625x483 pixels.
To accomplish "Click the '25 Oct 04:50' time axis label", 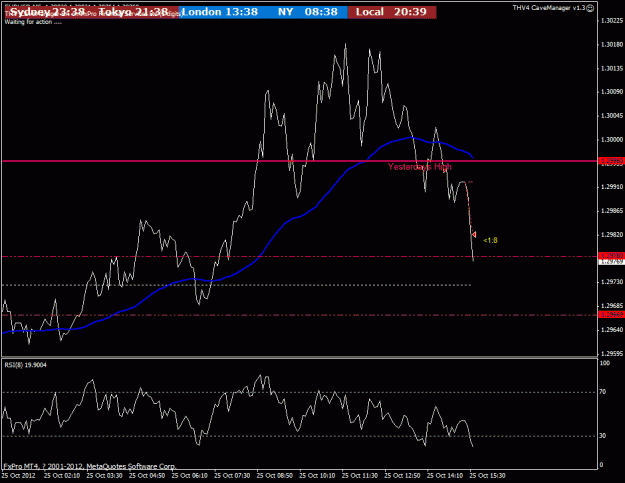I will click(147, 476).
